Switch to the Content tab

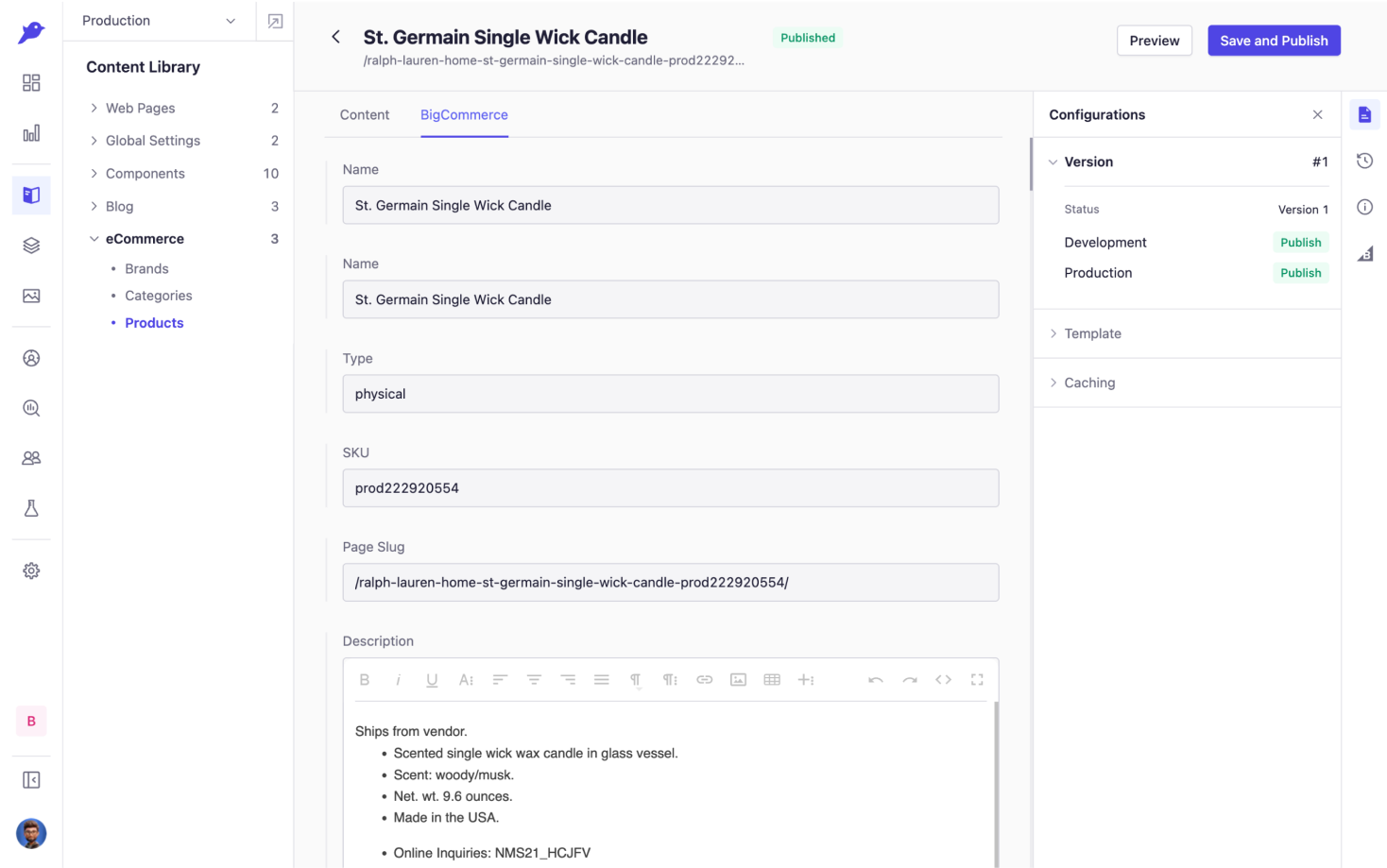pos(365,115)
